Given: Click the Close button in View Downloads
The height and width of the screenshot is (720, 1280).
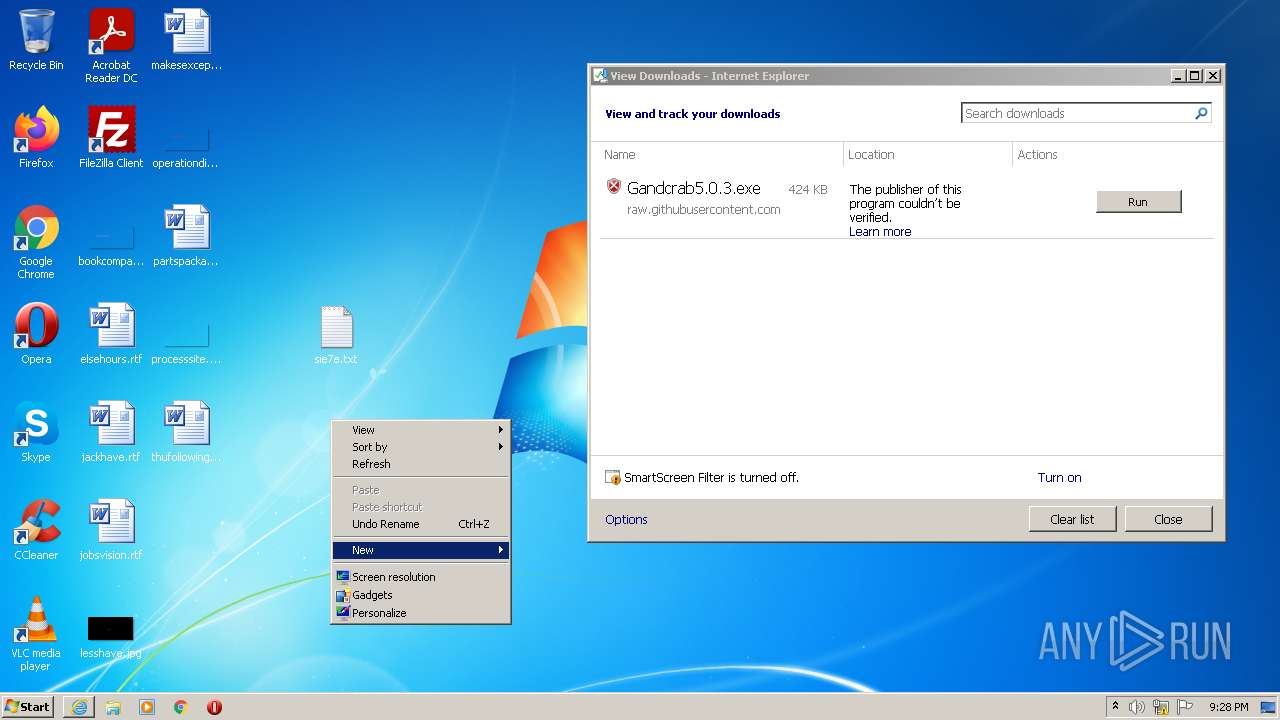Looking at the screenshot, I should click(x=1168, y=519).
